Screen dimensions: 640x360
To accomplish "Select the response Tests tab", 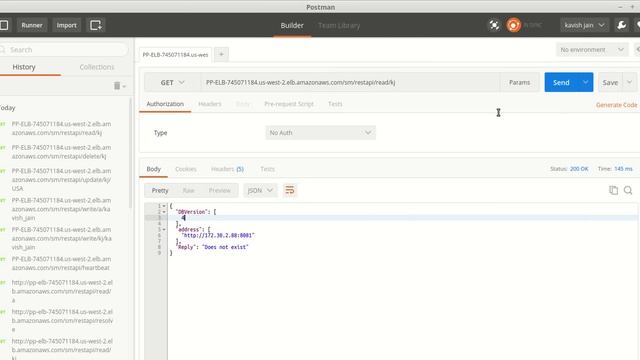I will pyautogui.click(x=267, y=169).
